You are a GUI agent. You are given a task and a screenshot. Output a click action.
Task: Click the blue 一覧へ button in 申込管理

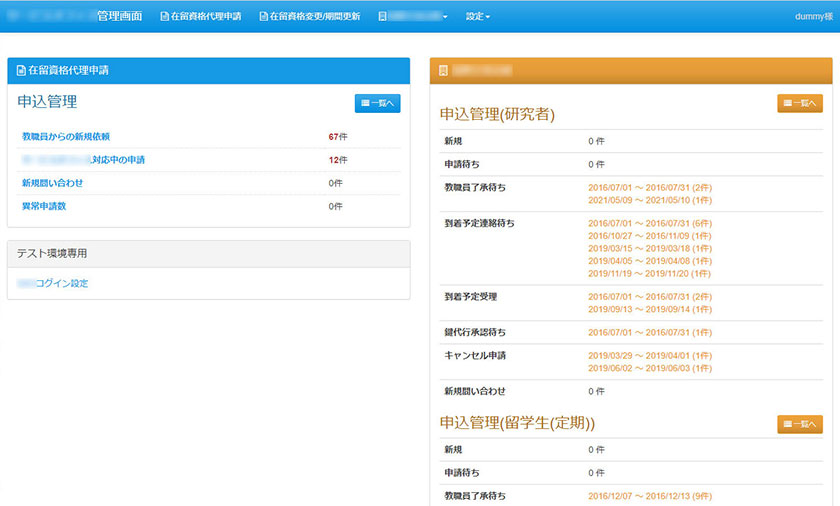(377, 103)
